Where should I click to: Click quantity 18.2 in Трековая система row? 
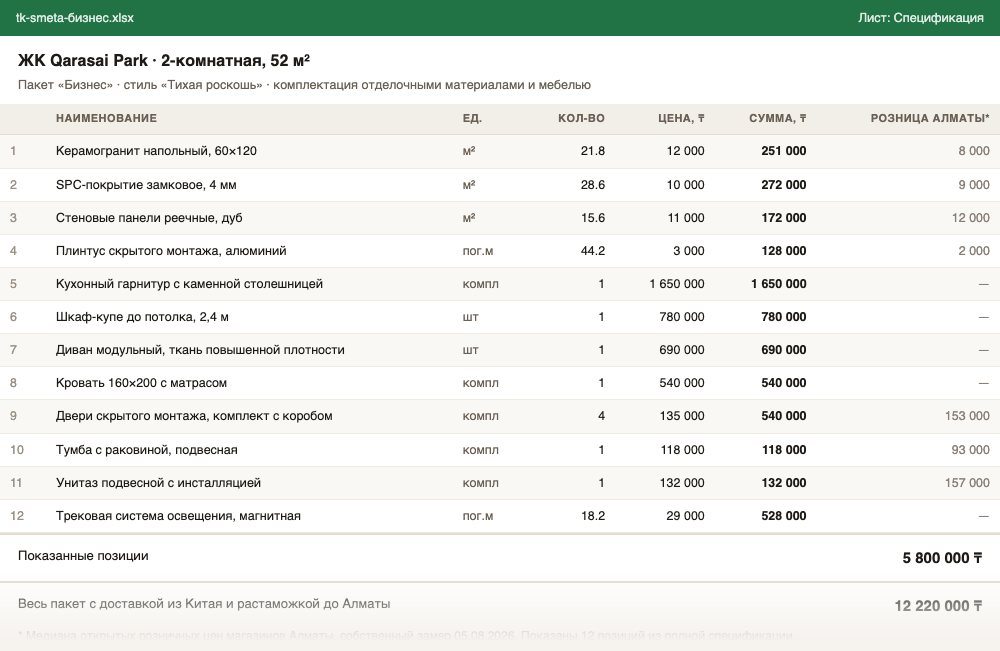click(x=593, y=516)
